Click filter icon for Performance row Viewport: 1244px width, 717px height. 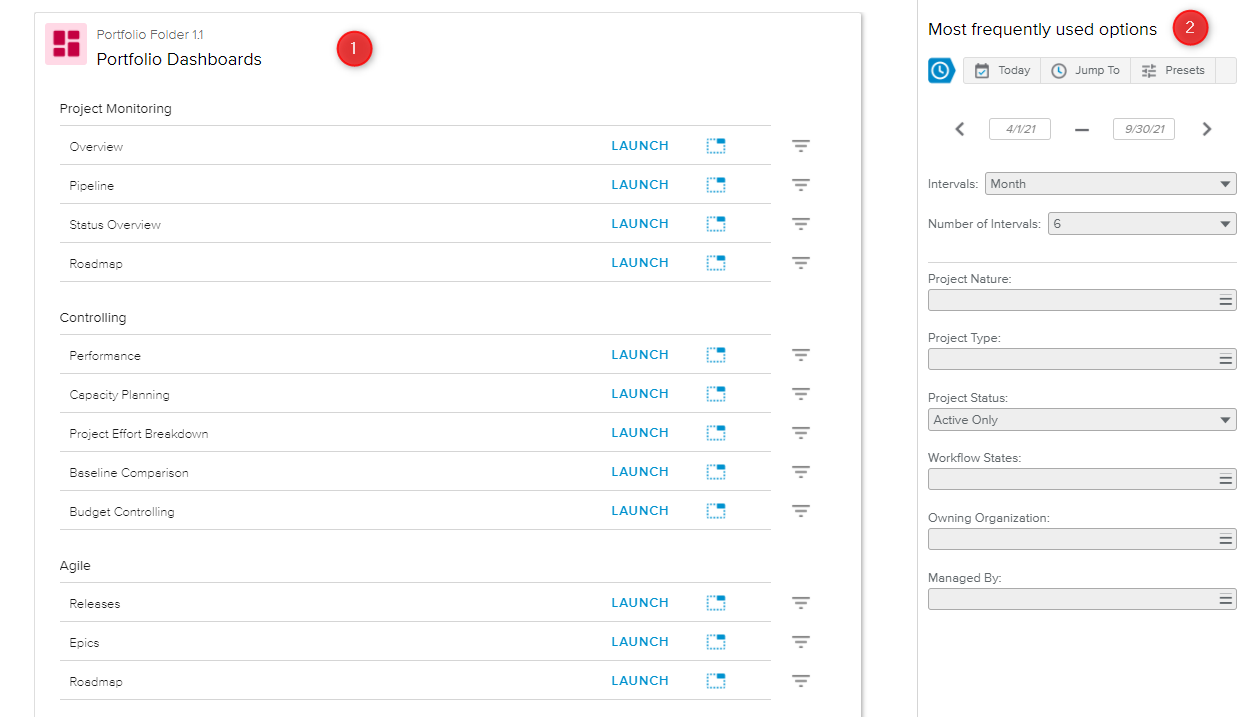[800, 355]
